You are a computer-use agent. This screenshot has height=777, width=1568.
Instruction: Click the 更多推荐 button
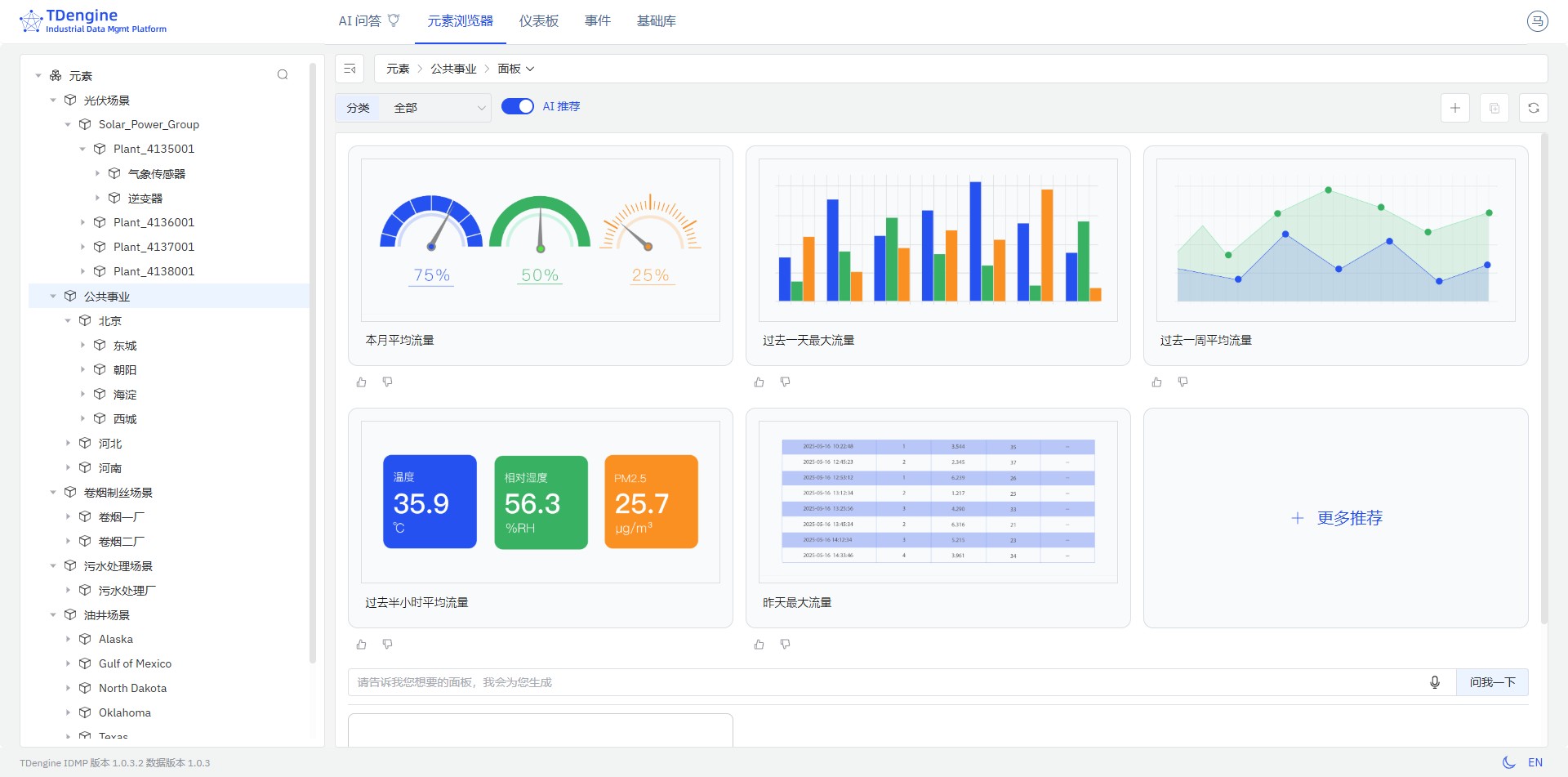click(1337, 518)
